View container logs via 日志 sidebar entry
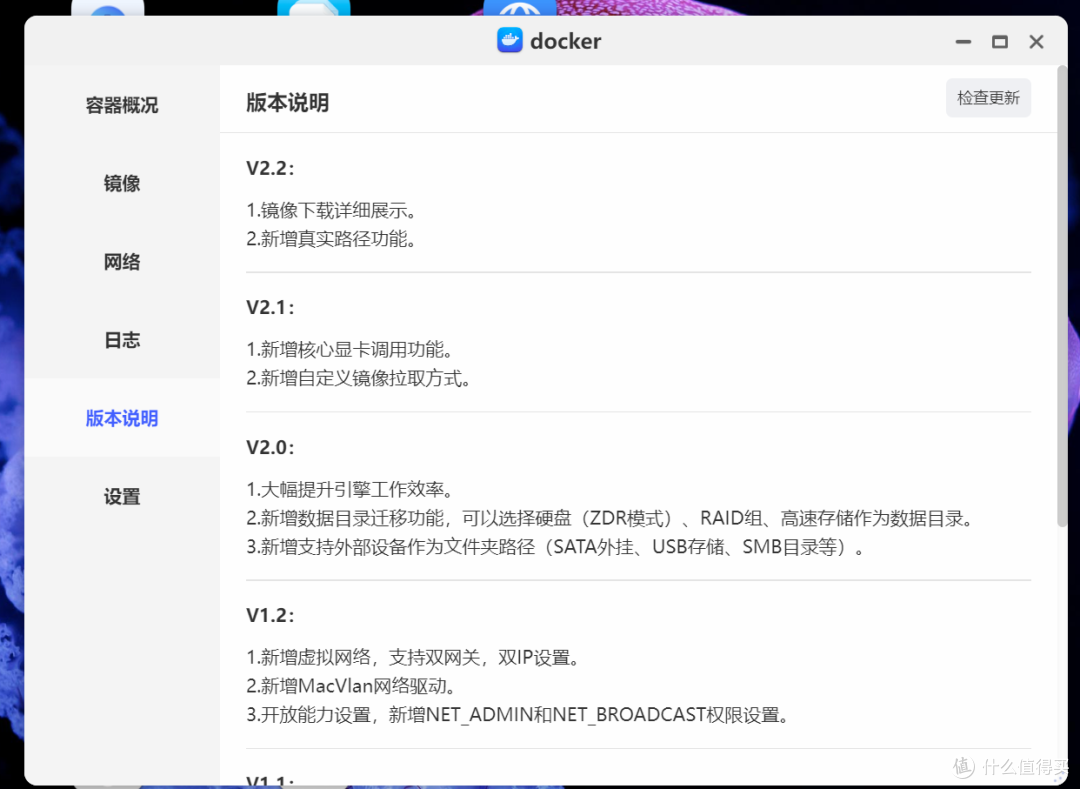 click(x=122, y=339)
